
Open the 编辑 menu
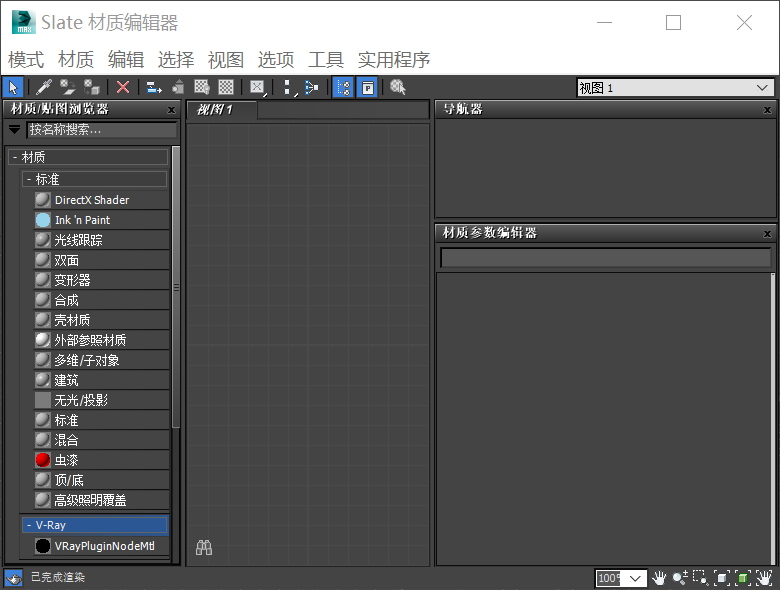[126, 60]
